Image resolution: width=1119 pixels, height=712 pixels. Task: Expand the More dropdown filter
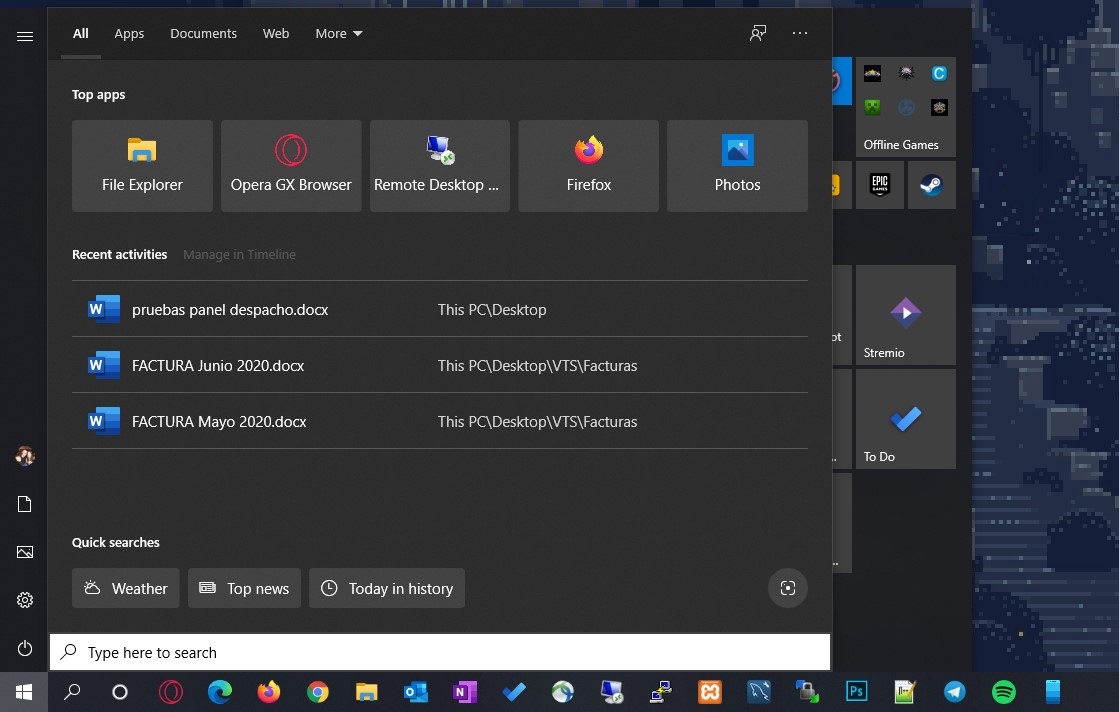(339, 34)
